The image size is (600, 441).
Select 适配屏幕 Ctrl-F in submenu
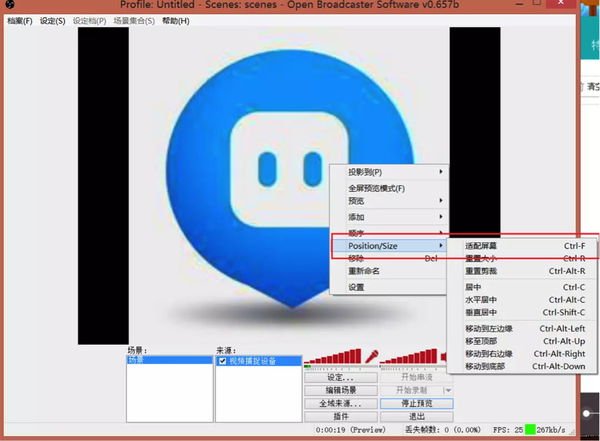click(523, 246)
